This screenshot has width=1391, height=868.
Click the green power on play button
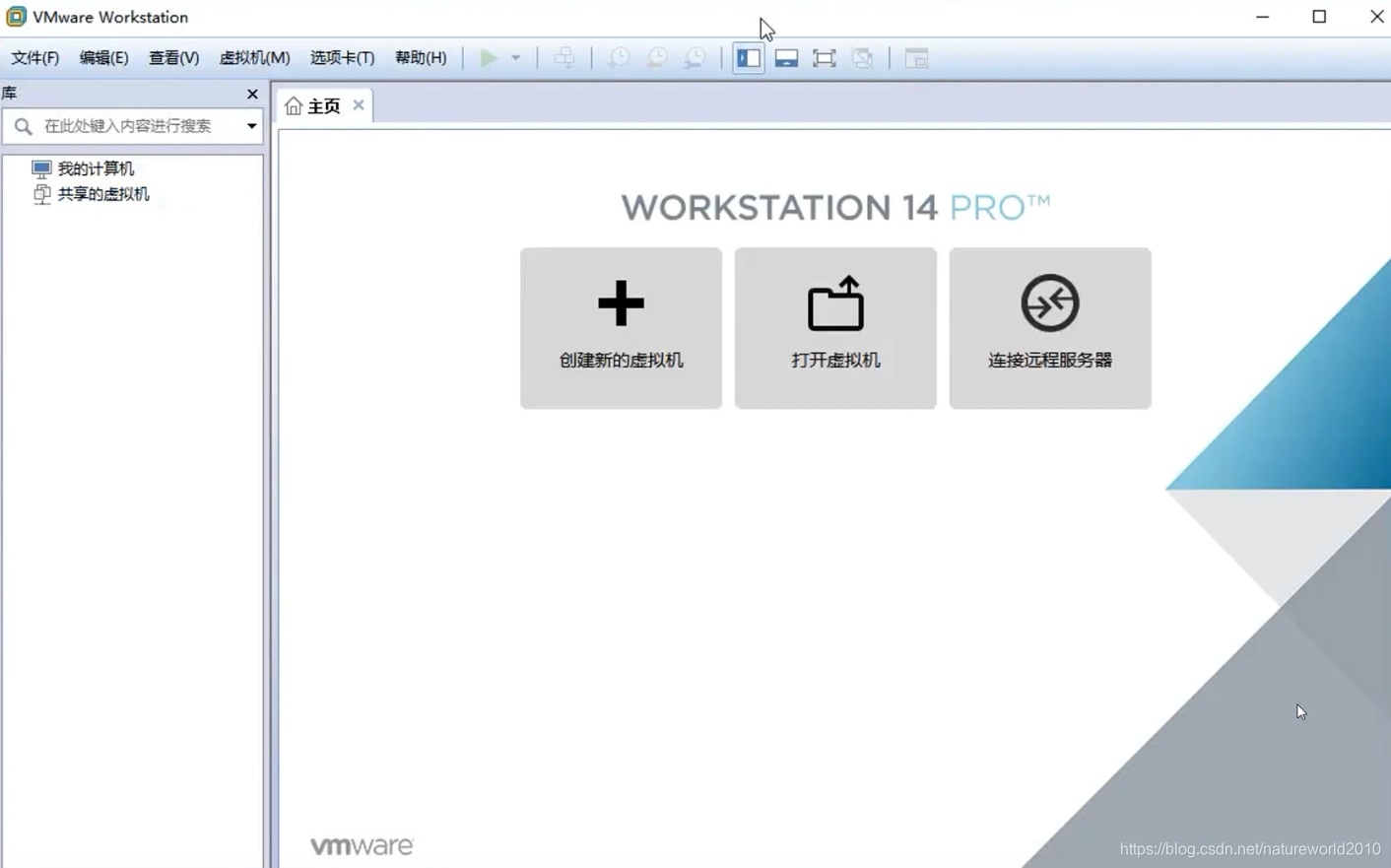point(489,58)
